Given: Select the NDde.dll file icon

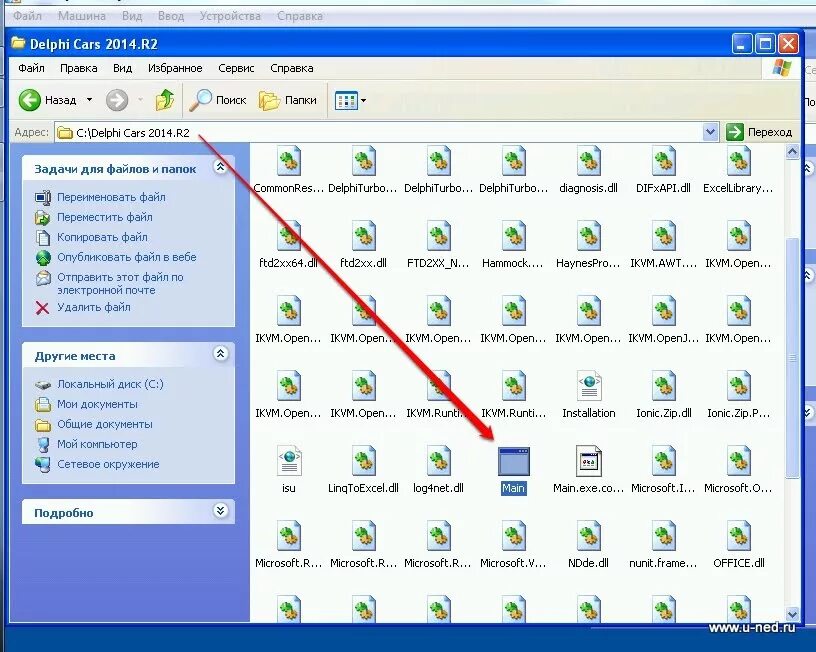Looking at the screenshot, I should 589,536.
